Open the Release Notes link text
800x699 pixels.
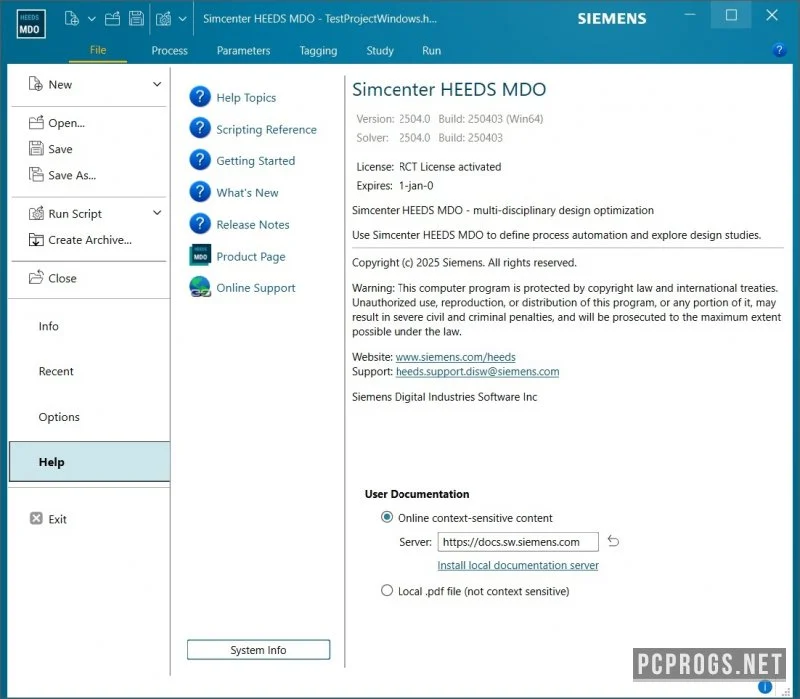coord(253,224)
